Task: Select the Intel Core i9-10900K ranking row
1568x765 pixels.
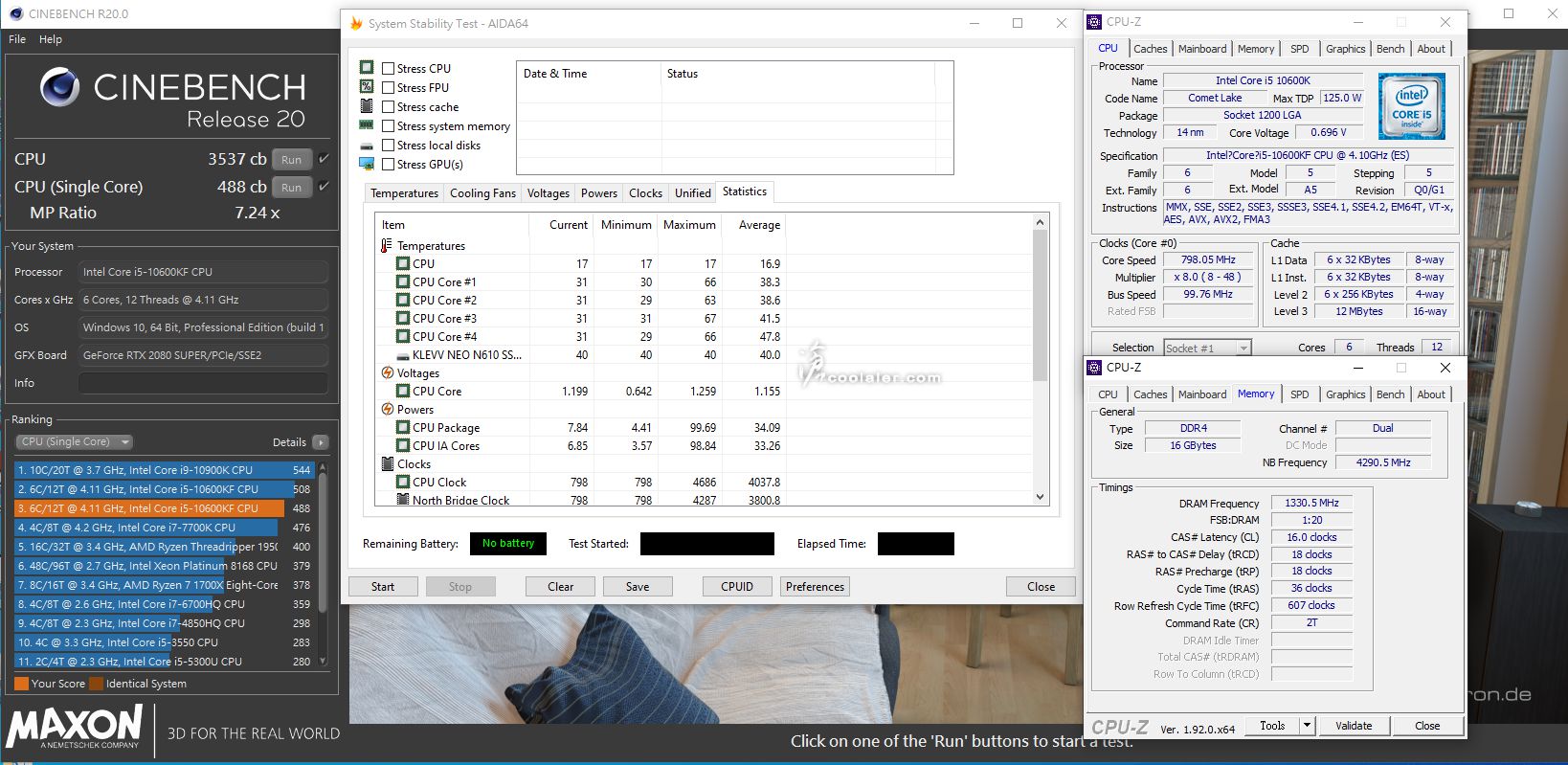Action: [165, 470]
